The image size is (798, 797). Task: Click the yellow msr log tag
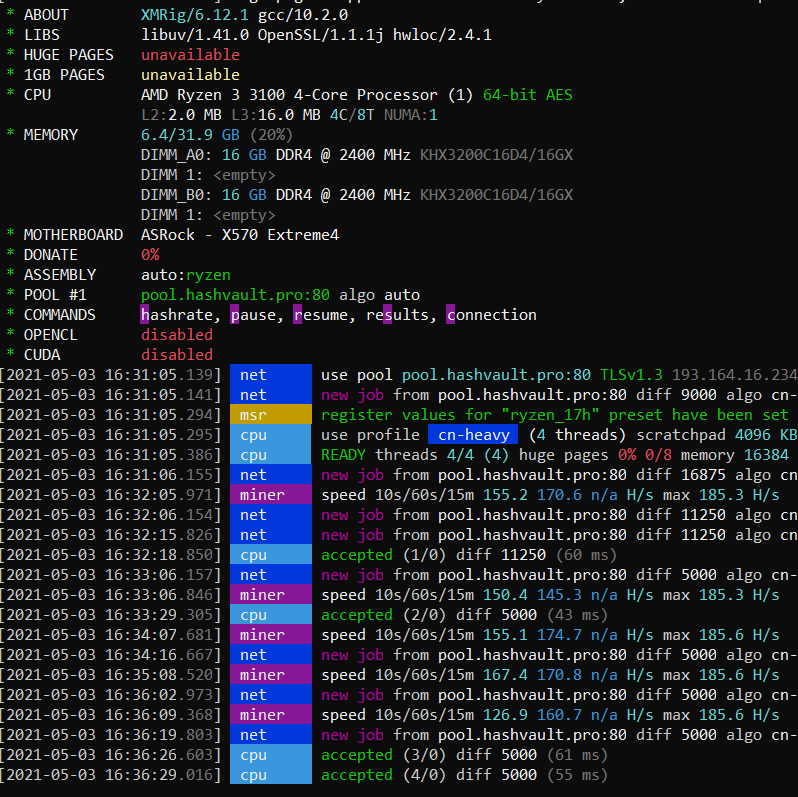[270, 414]
